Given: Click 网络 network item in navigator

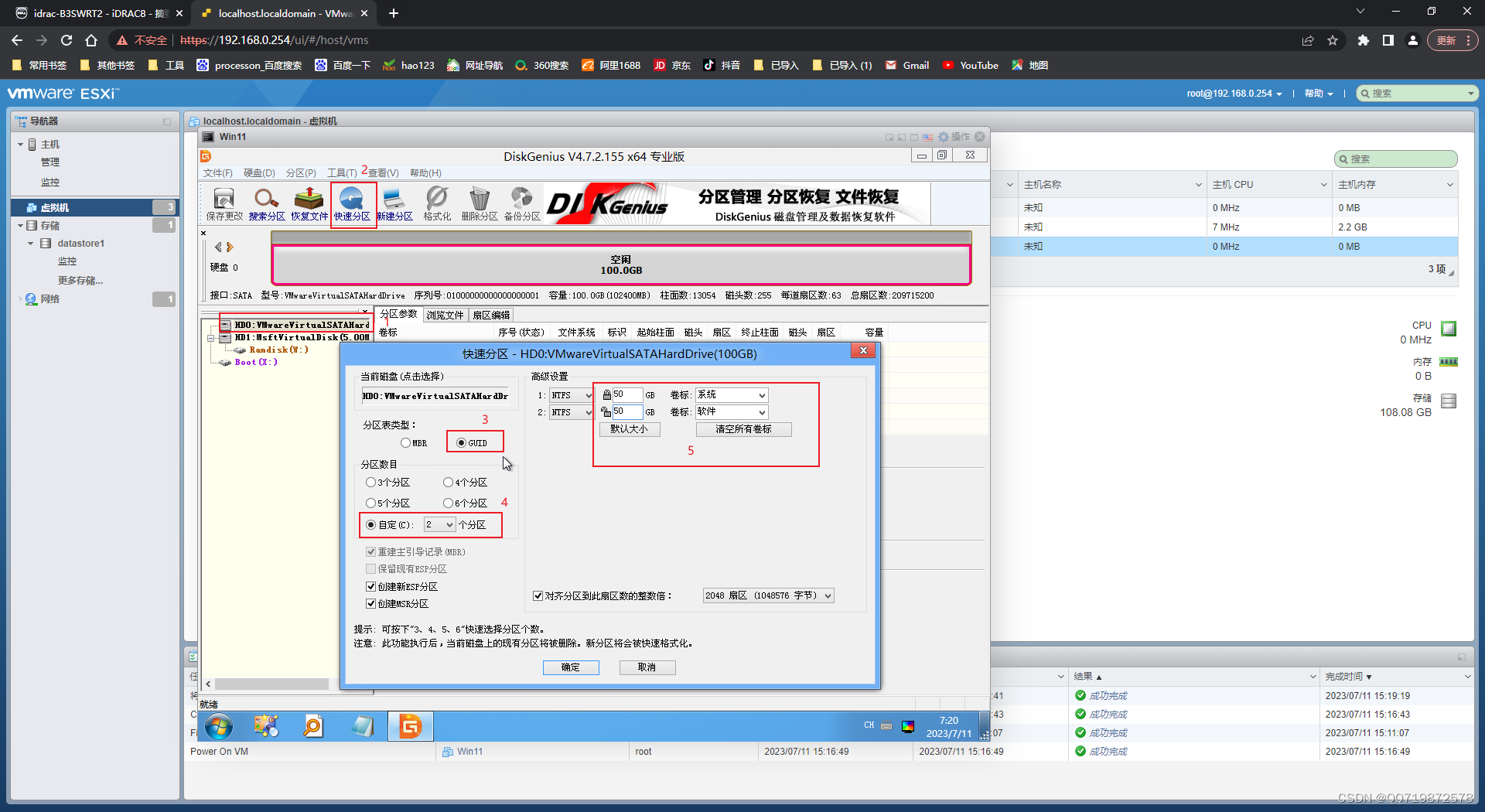Looking at the screenshot, I should (x=50, y=299).
